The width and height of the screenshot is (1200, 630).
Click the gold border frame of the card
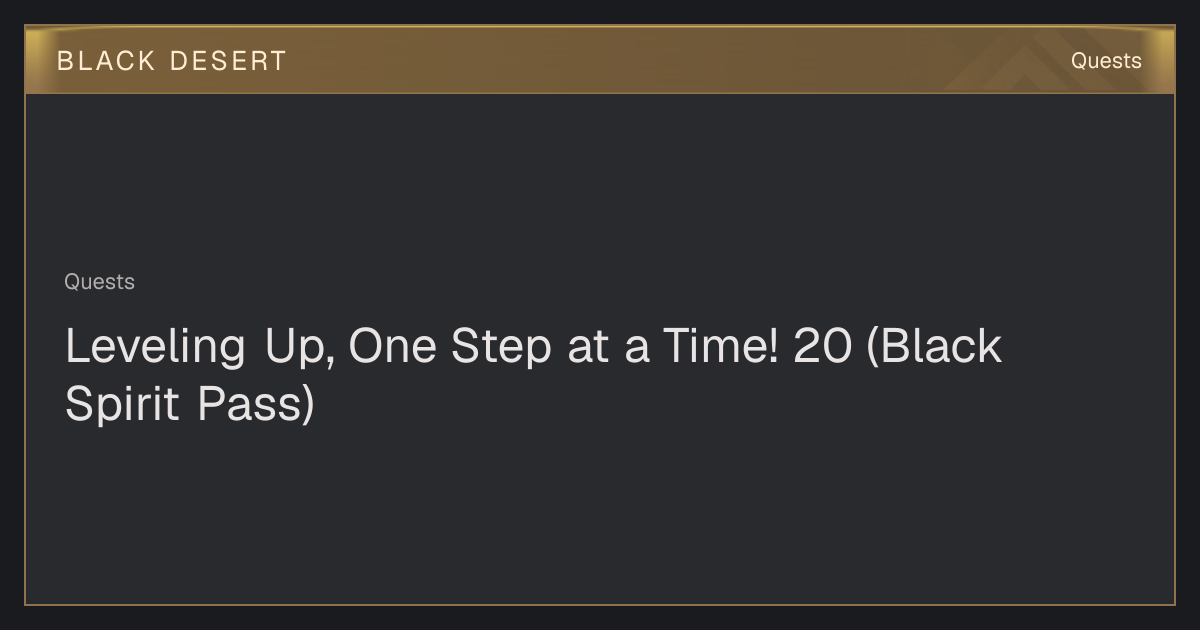coord(600,604)
